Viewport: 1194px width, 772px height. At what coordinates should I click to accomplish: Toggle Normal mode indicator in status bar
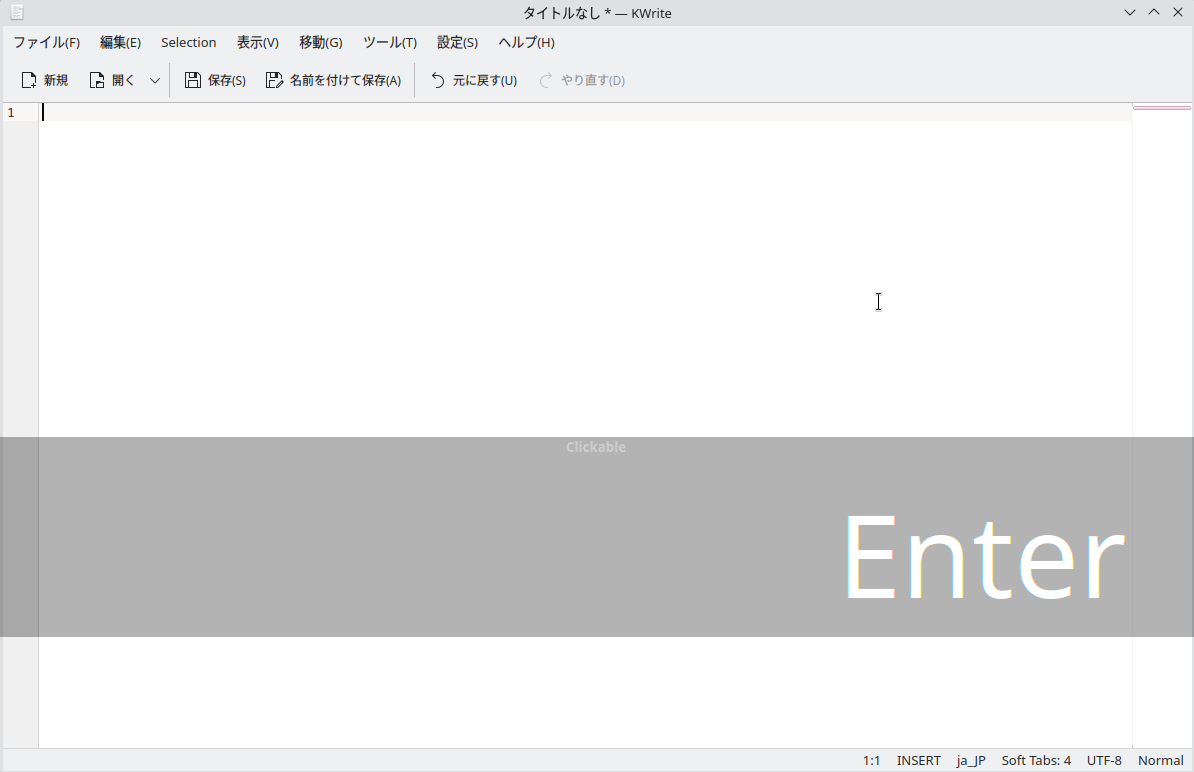click(1161, 760)
